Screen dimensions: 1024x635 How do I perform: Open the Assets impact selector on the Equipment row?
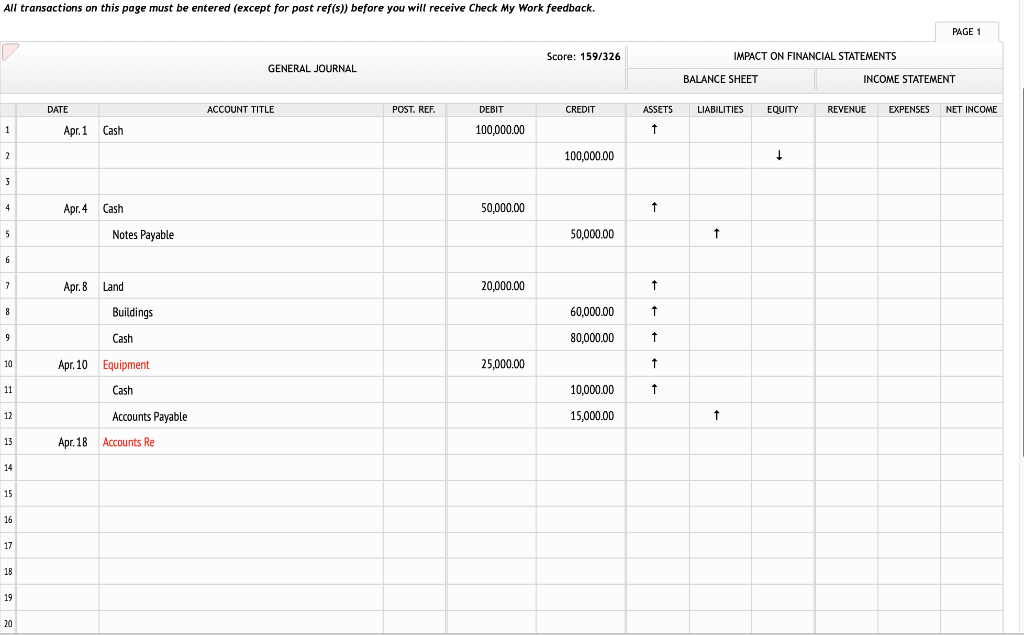click(x=656, y=363)
